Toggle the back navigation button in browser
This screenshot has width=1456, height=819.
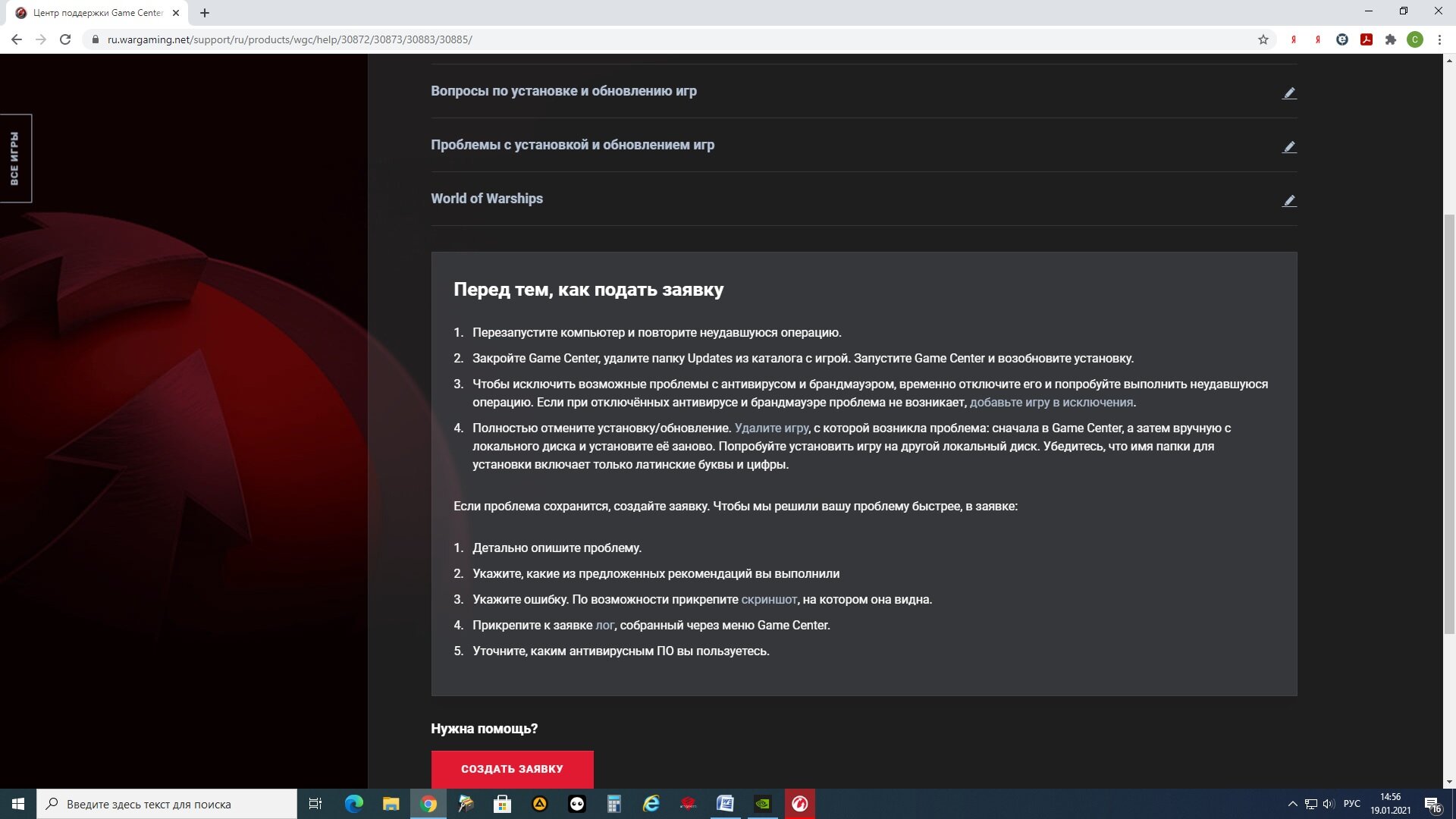tap(17, 39)
